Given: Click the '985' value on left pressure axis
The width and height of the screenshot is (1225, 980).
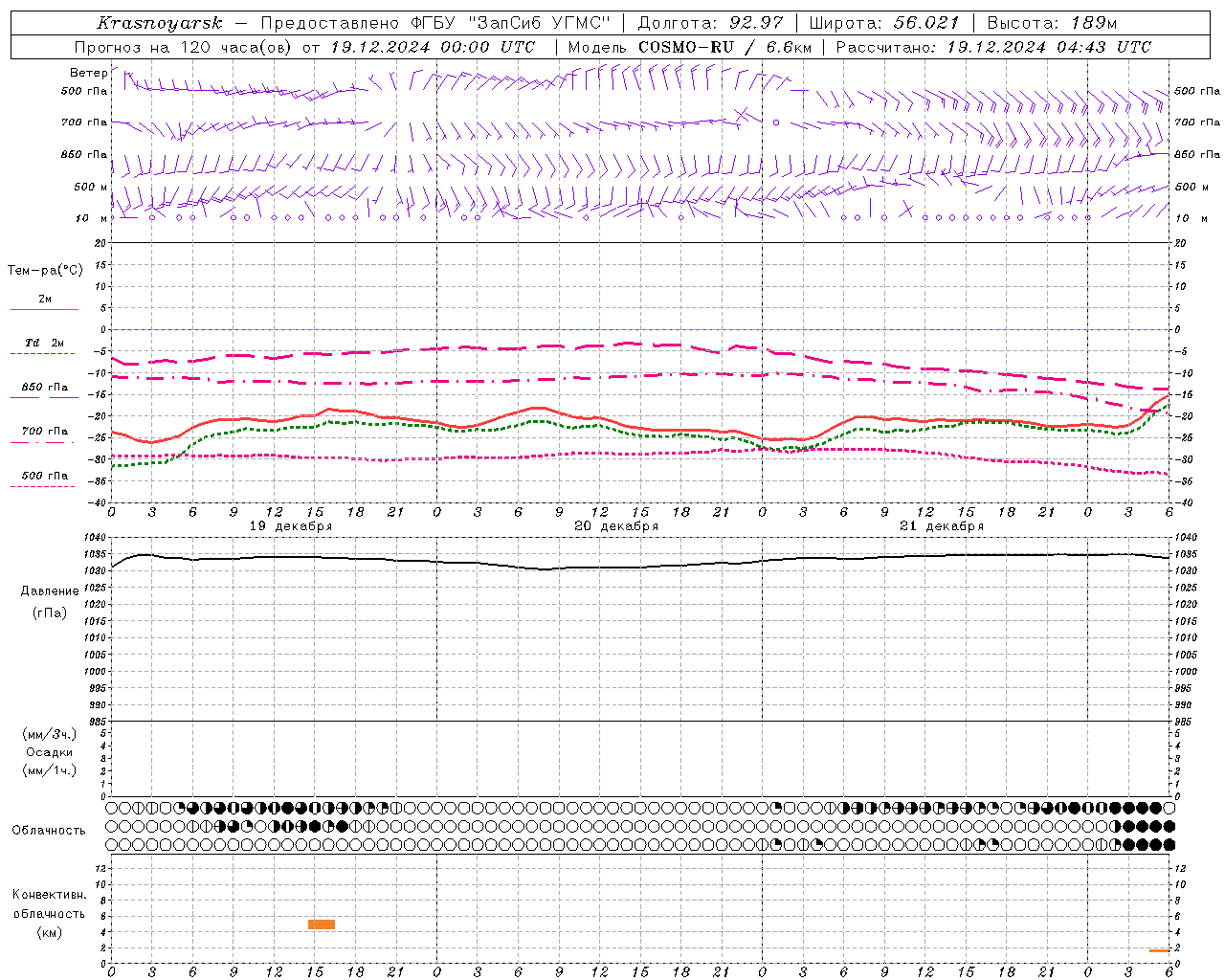Looking at the screenshot, I should point(98,722).
